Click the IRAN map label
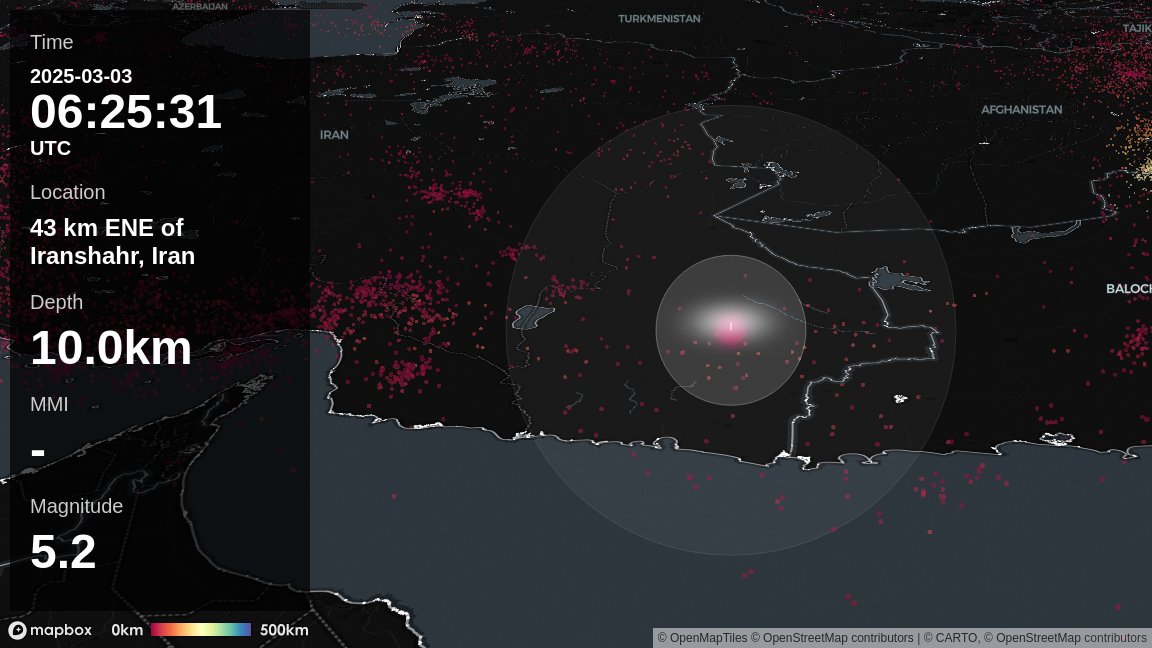Image resolution: width=1152 pixels, height=648 pixels. [x=334, y=134]
